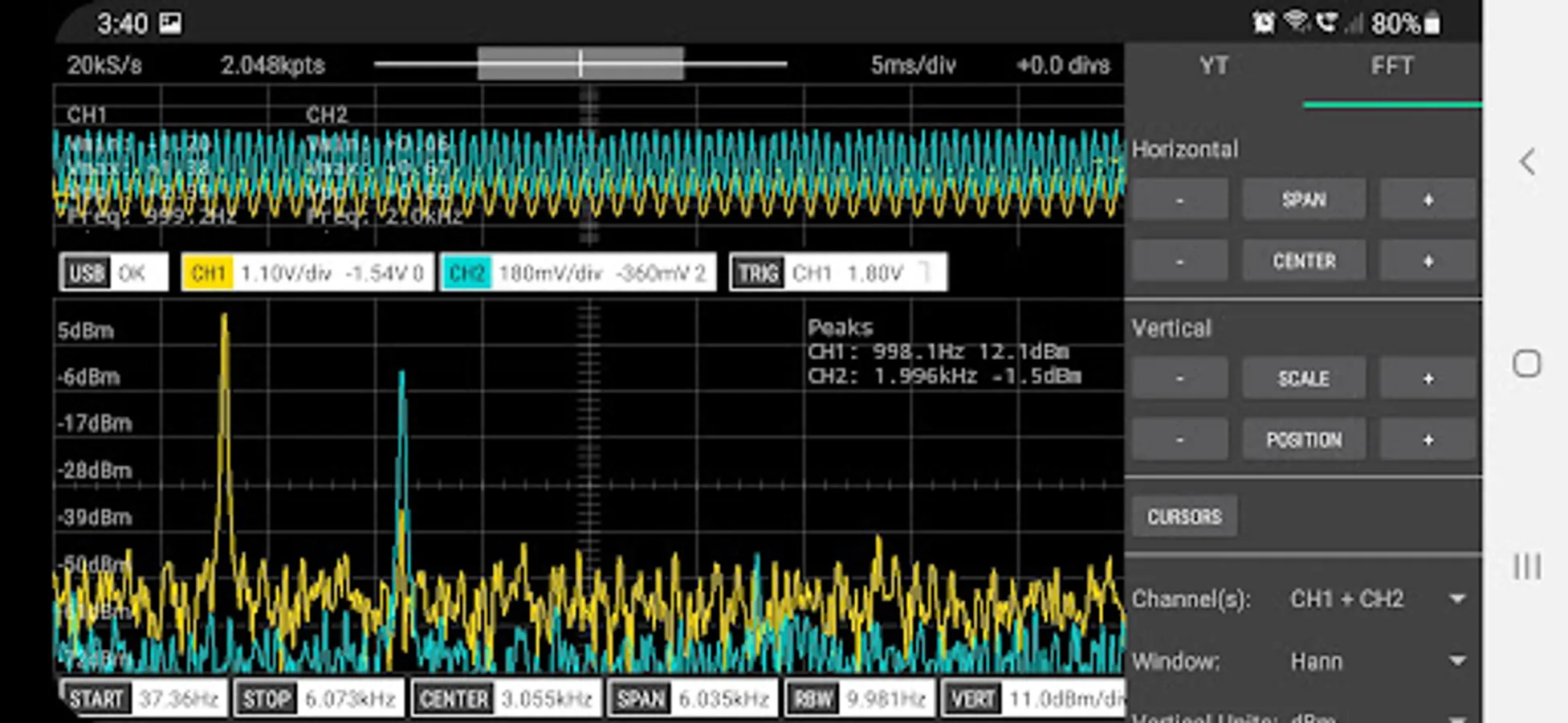Switch to the YT tab
The image size is (1568, 723).
coord(1214,66)
